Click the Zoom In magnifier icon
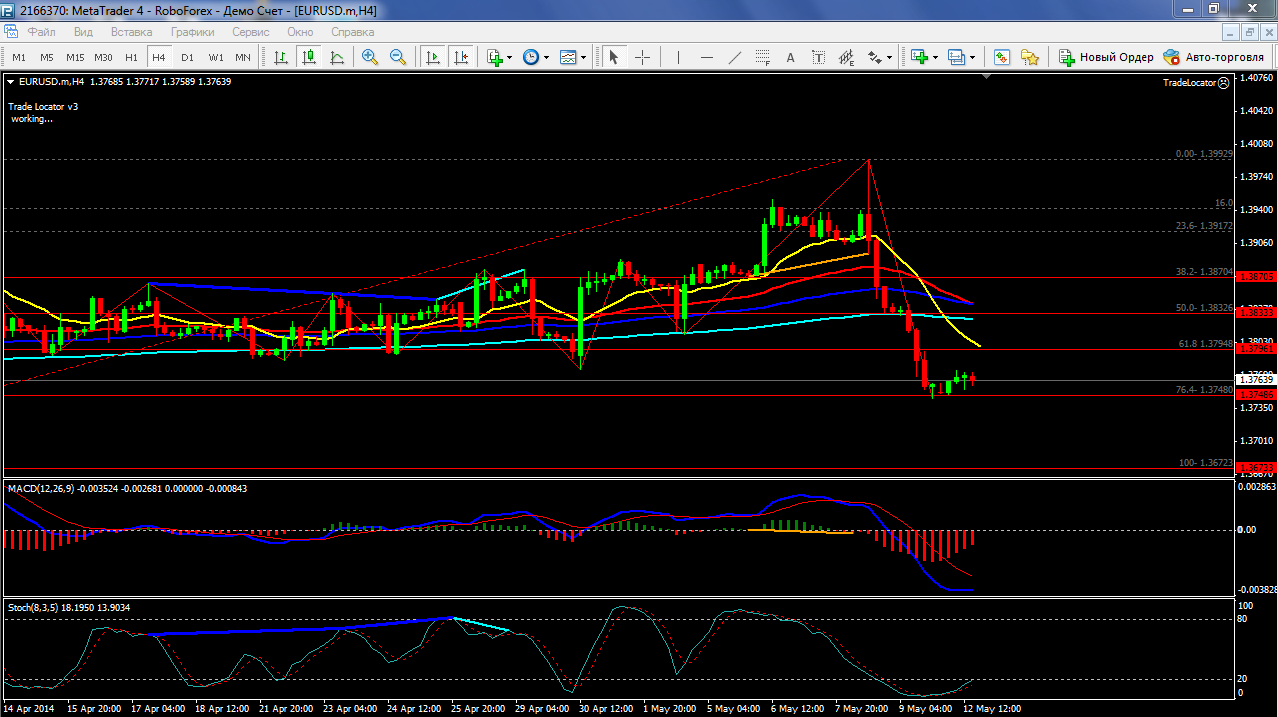 click(370, 57)
